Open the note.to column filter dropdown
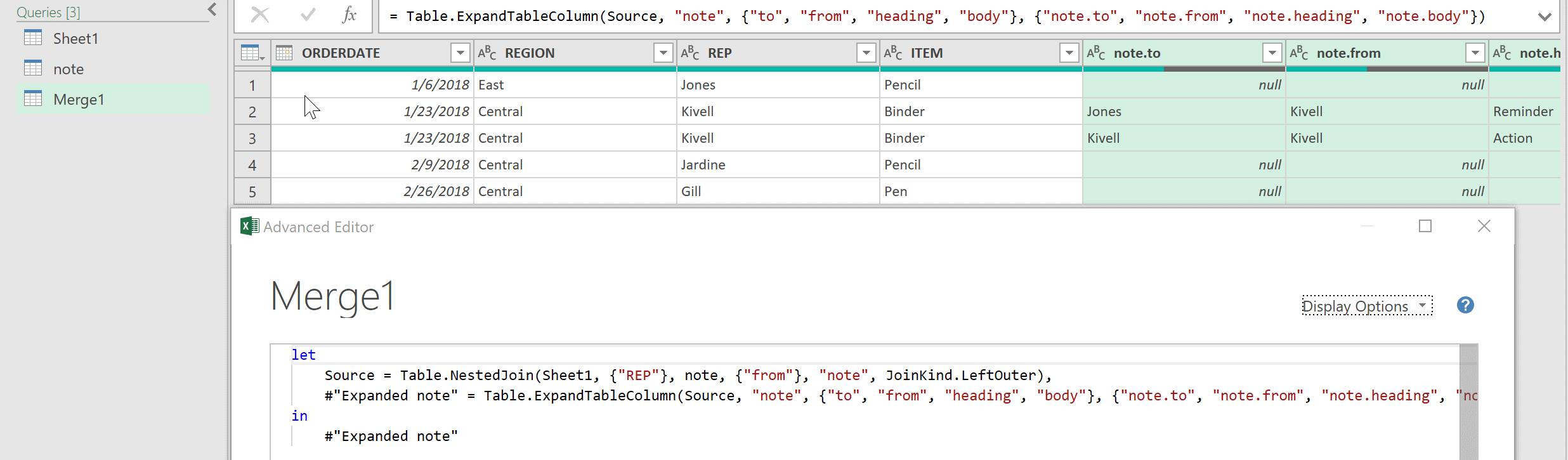Image resolution: width=1568 pixels, height=460 pixels. [1272, 53]
